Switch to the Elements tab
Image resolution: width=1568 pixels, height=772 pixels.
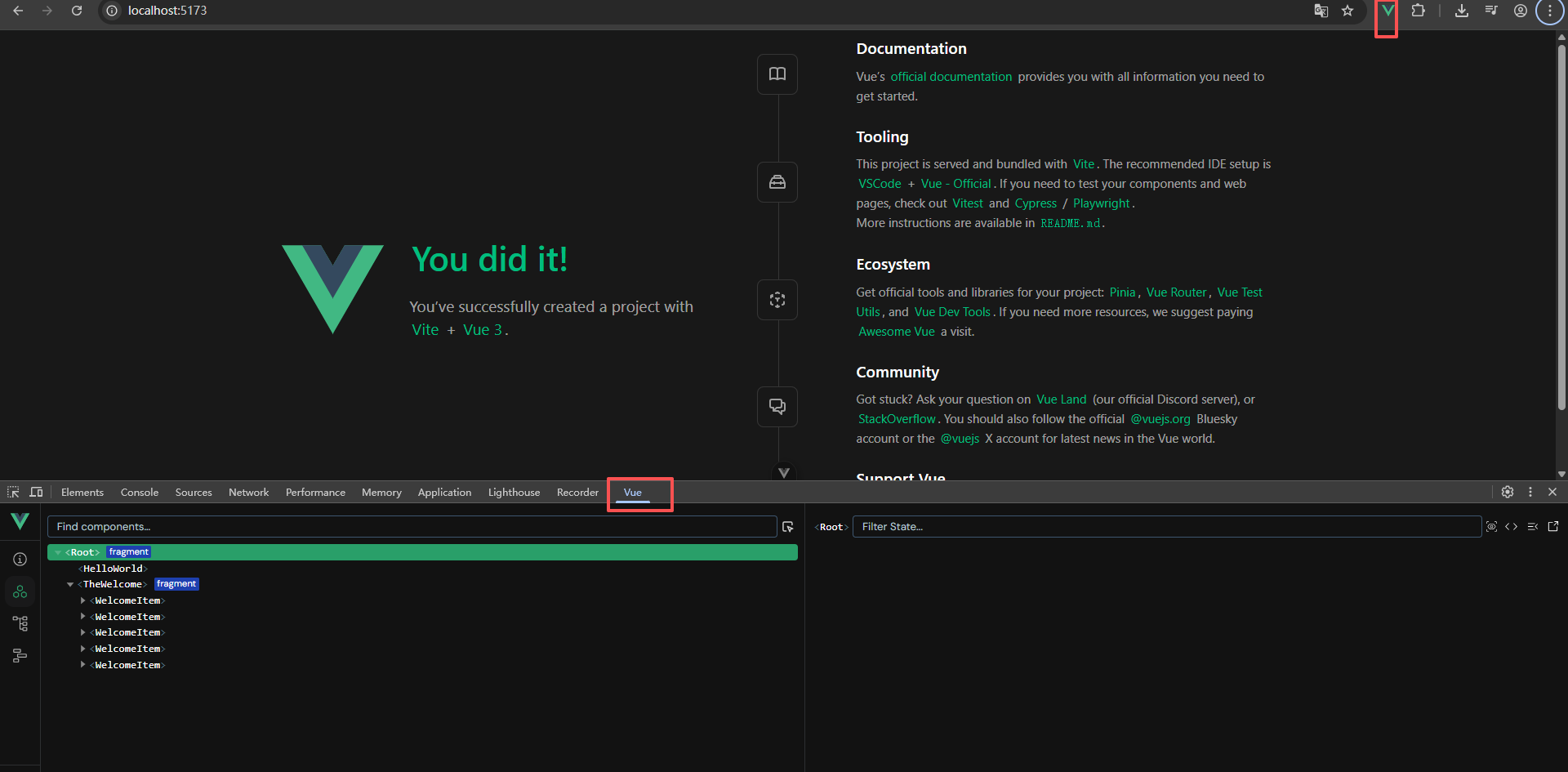(82, 492)
